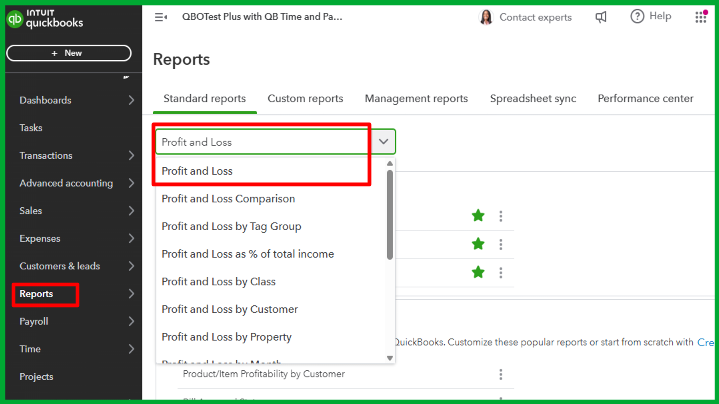The image size is (719, 404).
Task: Open Advanced accounting in sidebar
Action: [66, 183]
